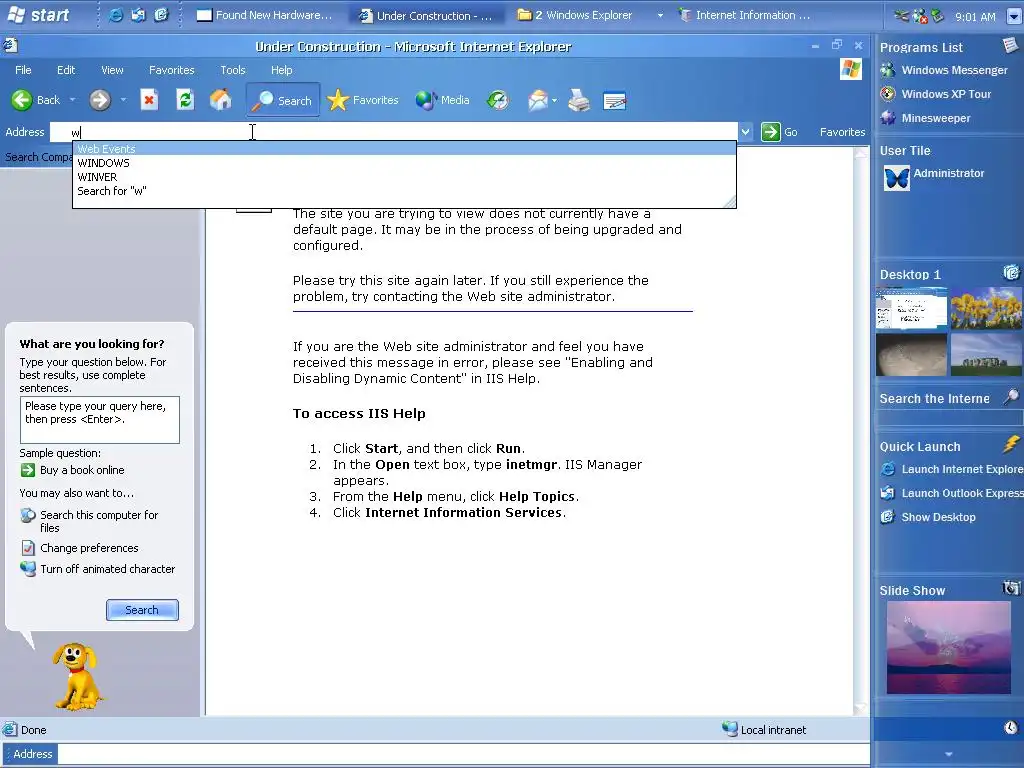Select the moon surface desktop thumbnail
This screenshot has width=1024, height=768.
[911, 355]
